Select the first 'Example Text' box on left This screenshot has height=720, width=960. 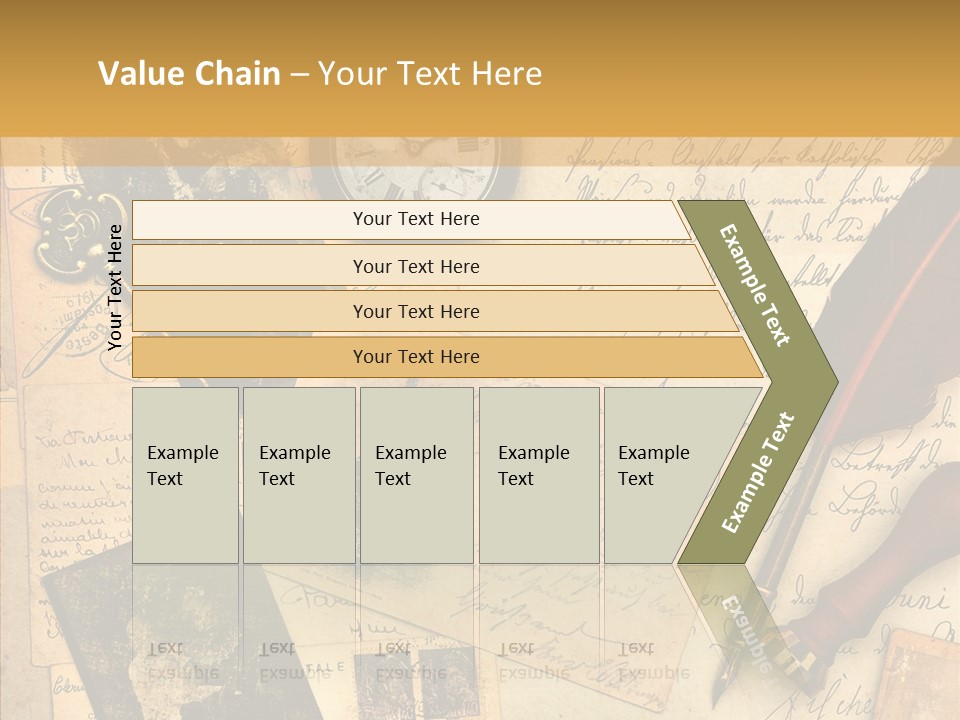pyautogui.click(x=185, y=475)
